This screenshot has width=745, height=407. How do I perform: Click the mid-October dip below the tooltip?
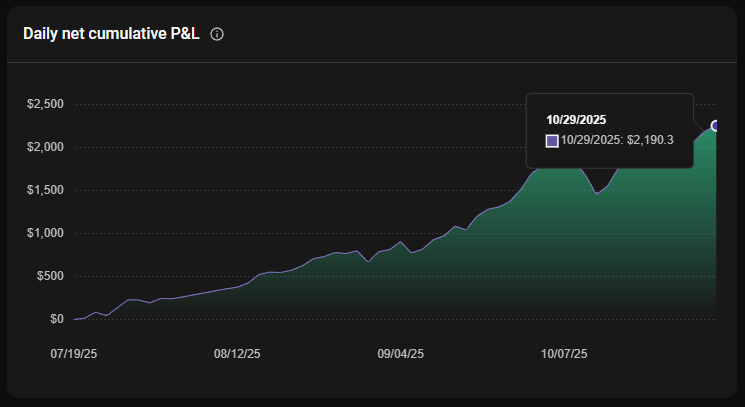coord(597,194)
